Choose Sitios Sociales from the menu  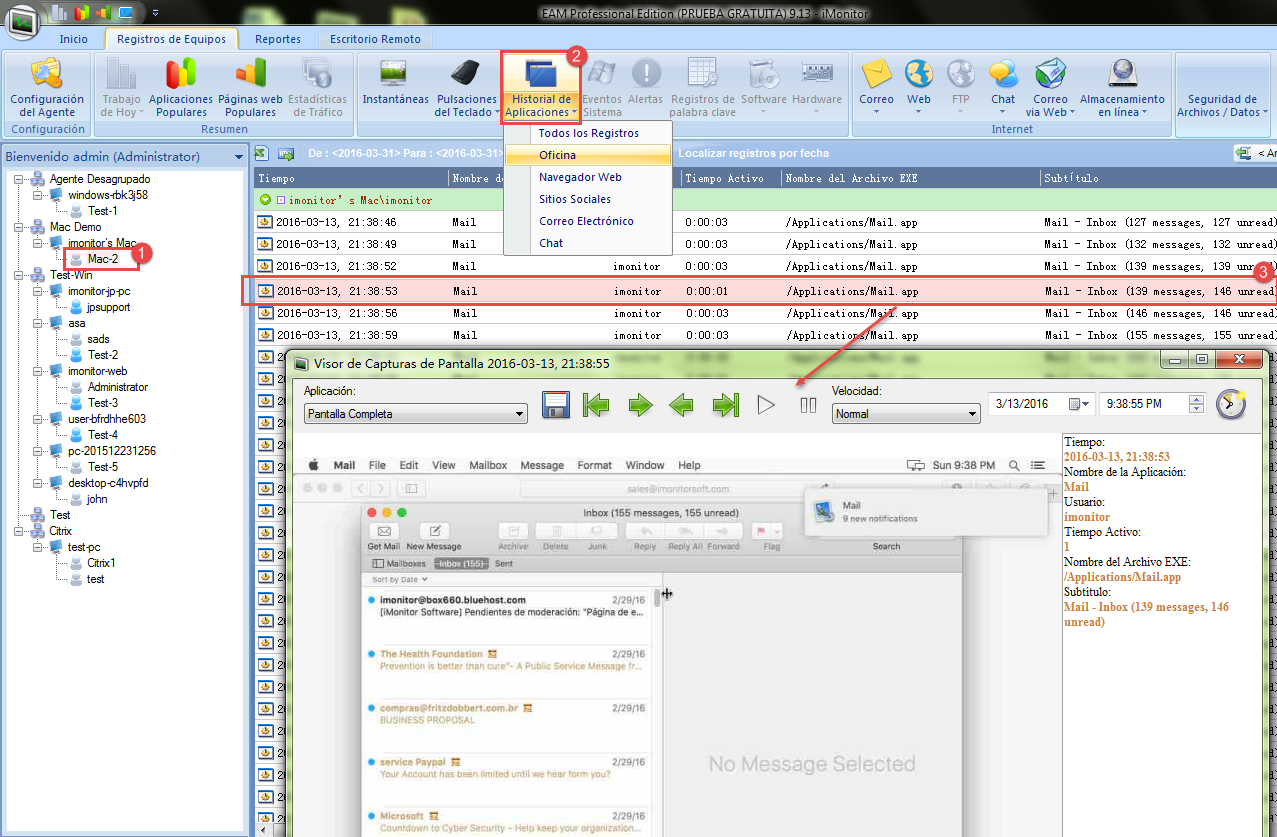(x=588, y=199)
